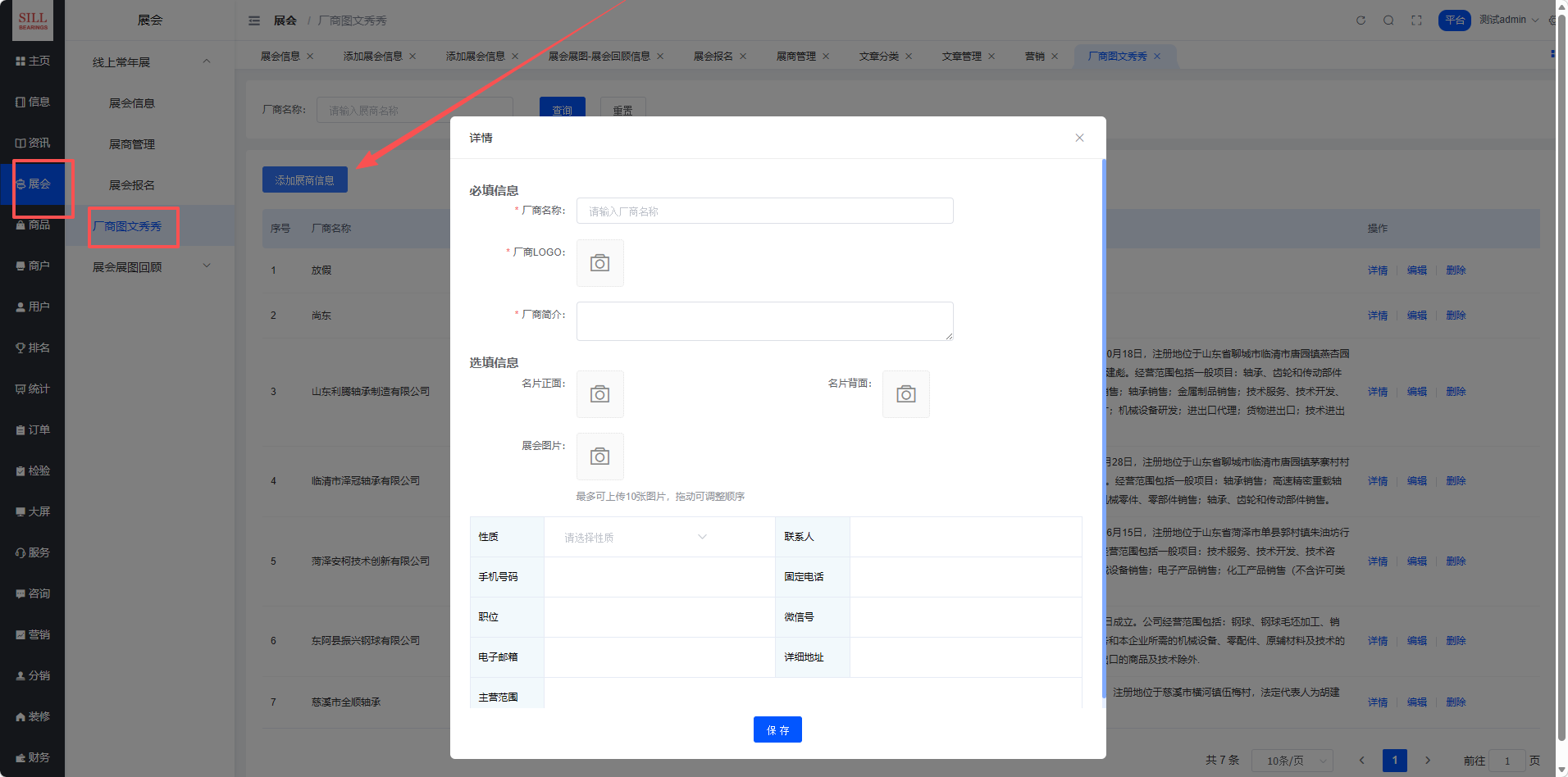Collapse the 线上常年展 menu group
1568x777 pixels.
[207, 61]
